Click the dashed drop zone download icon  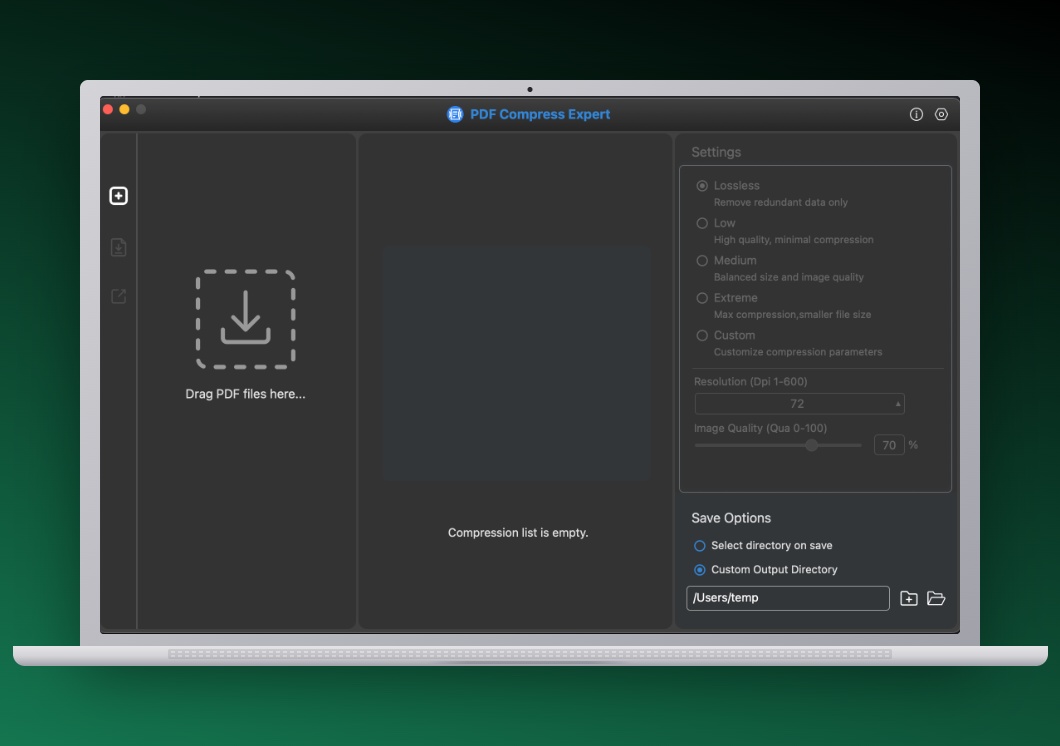245,319
